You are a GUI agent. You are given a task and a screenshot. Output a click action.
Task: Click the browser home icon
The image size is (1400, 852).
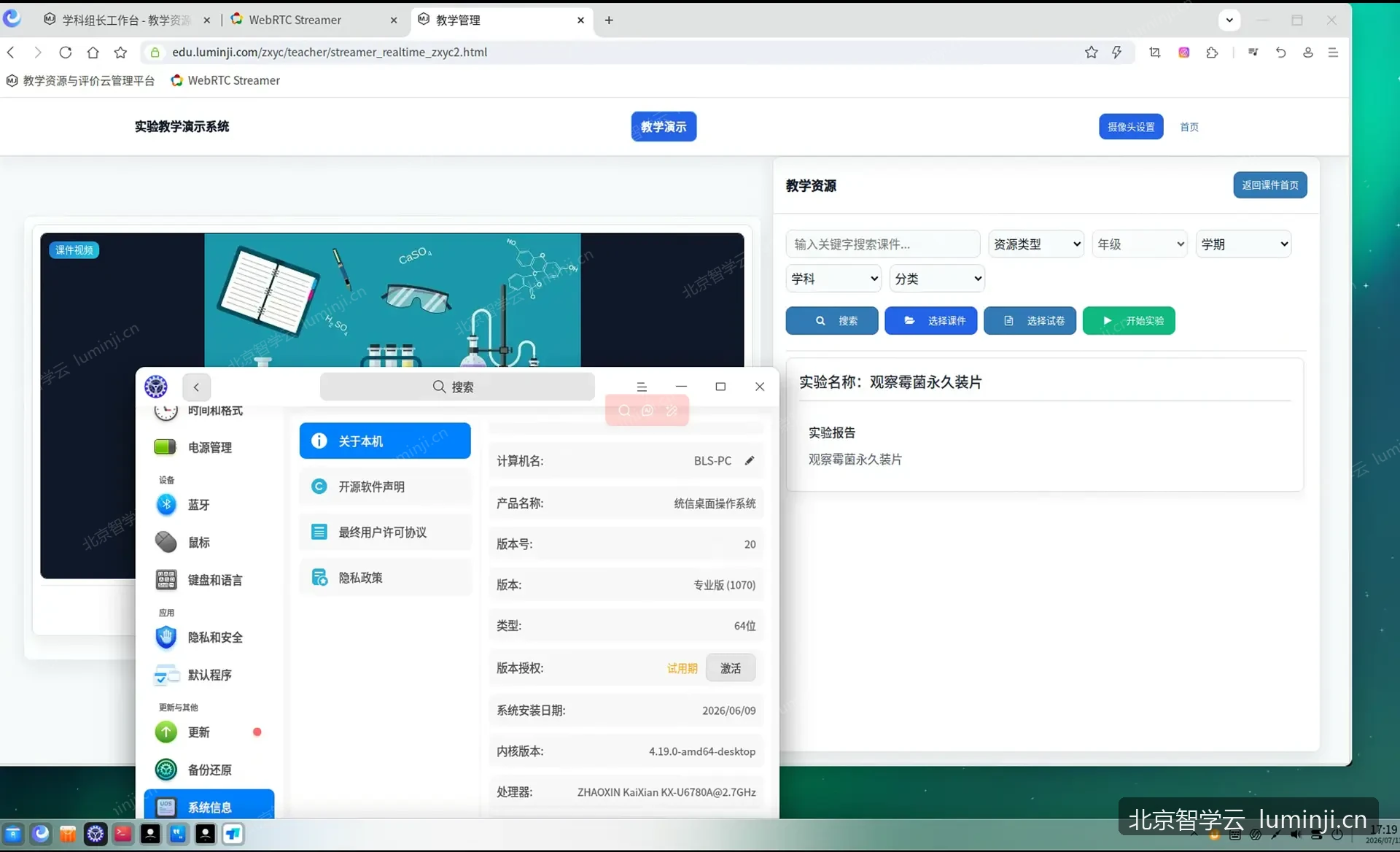[93, 52]
